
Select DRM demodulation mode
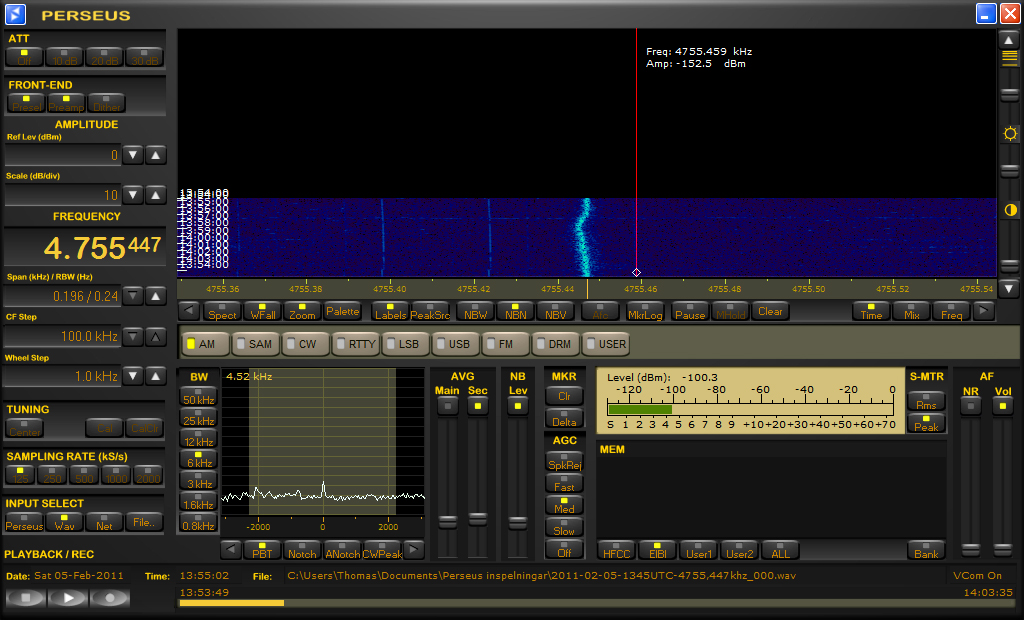click(556, 344)
